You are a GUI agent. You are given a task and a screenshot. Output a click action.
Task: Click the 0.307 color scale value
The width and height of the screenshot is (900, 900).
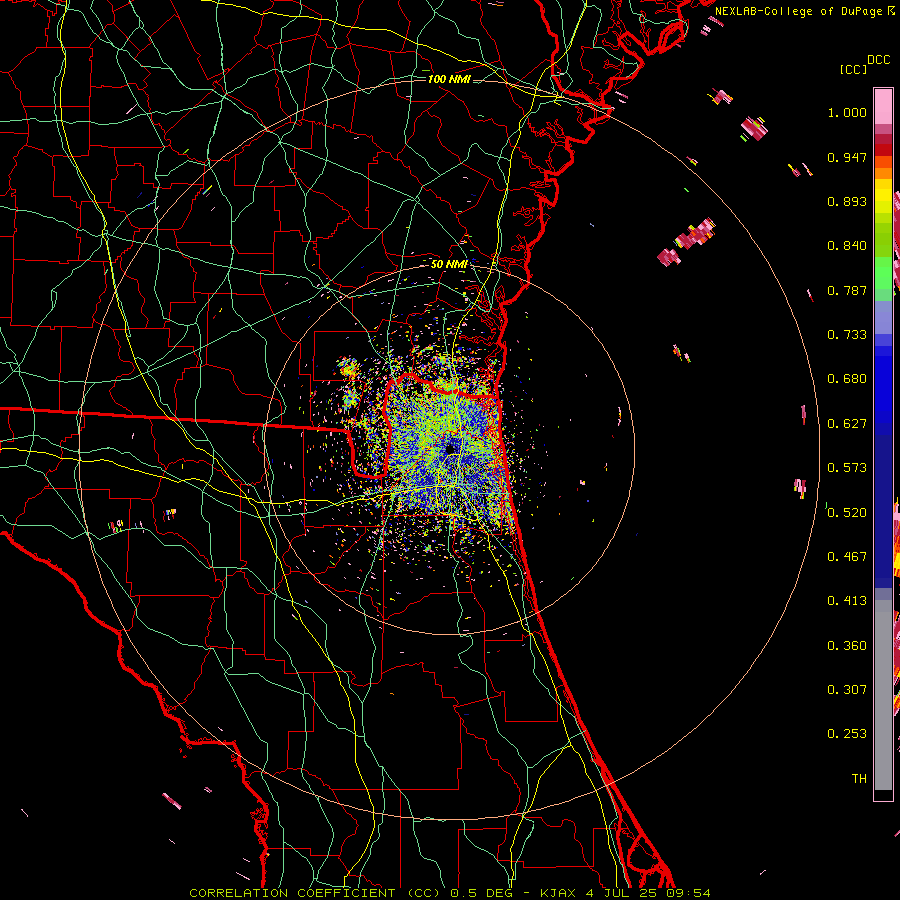click(x=847, y=690)
